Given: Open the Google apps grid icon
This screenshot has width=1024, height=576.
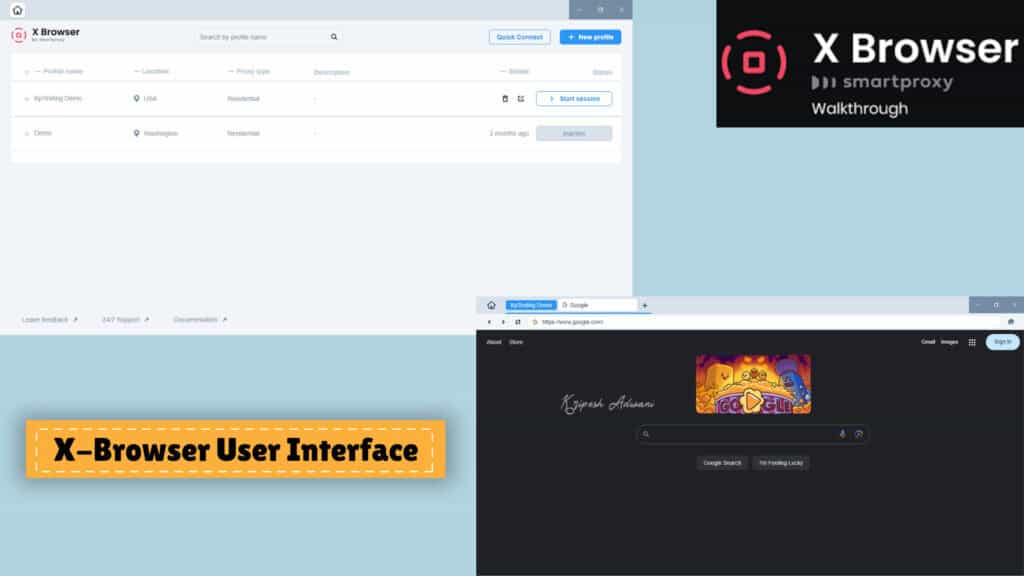Looking at the screenshot, I should 971,342.
